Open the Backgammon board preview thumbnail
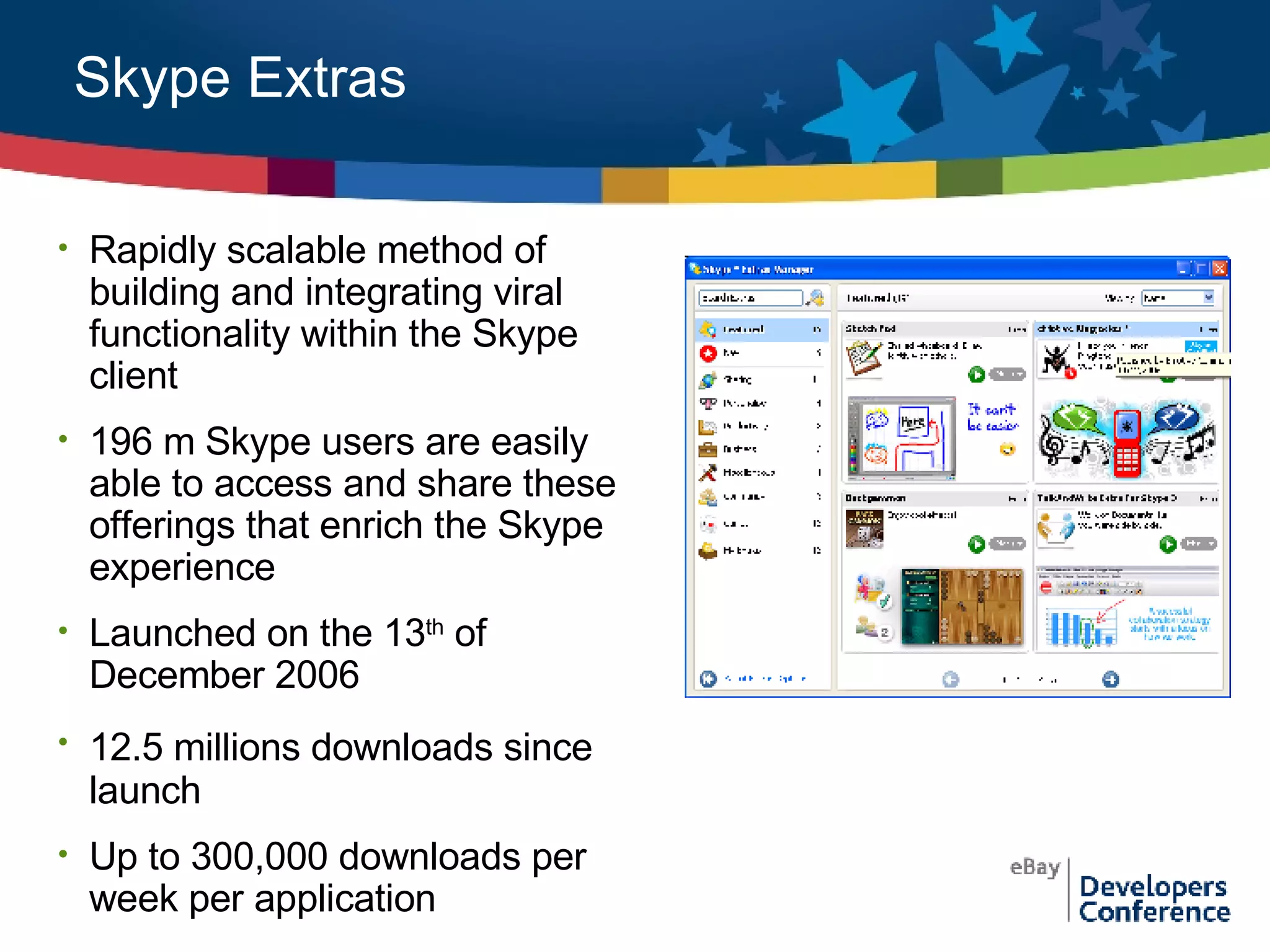The height and width of the screenshot is (952, 1270). point(962,607)
